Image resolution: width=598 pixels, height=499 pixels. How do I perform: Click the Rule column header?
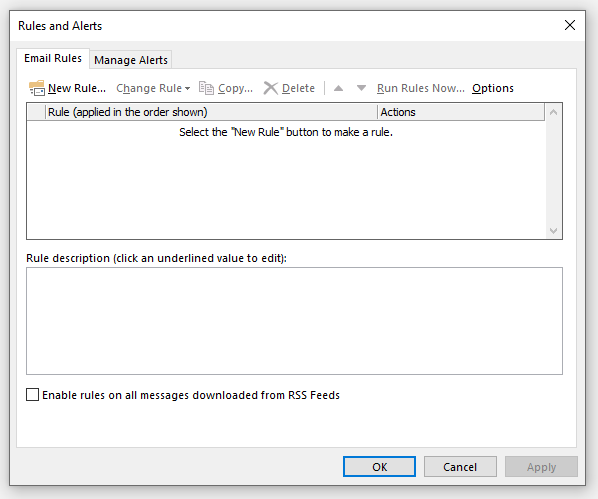212,112
